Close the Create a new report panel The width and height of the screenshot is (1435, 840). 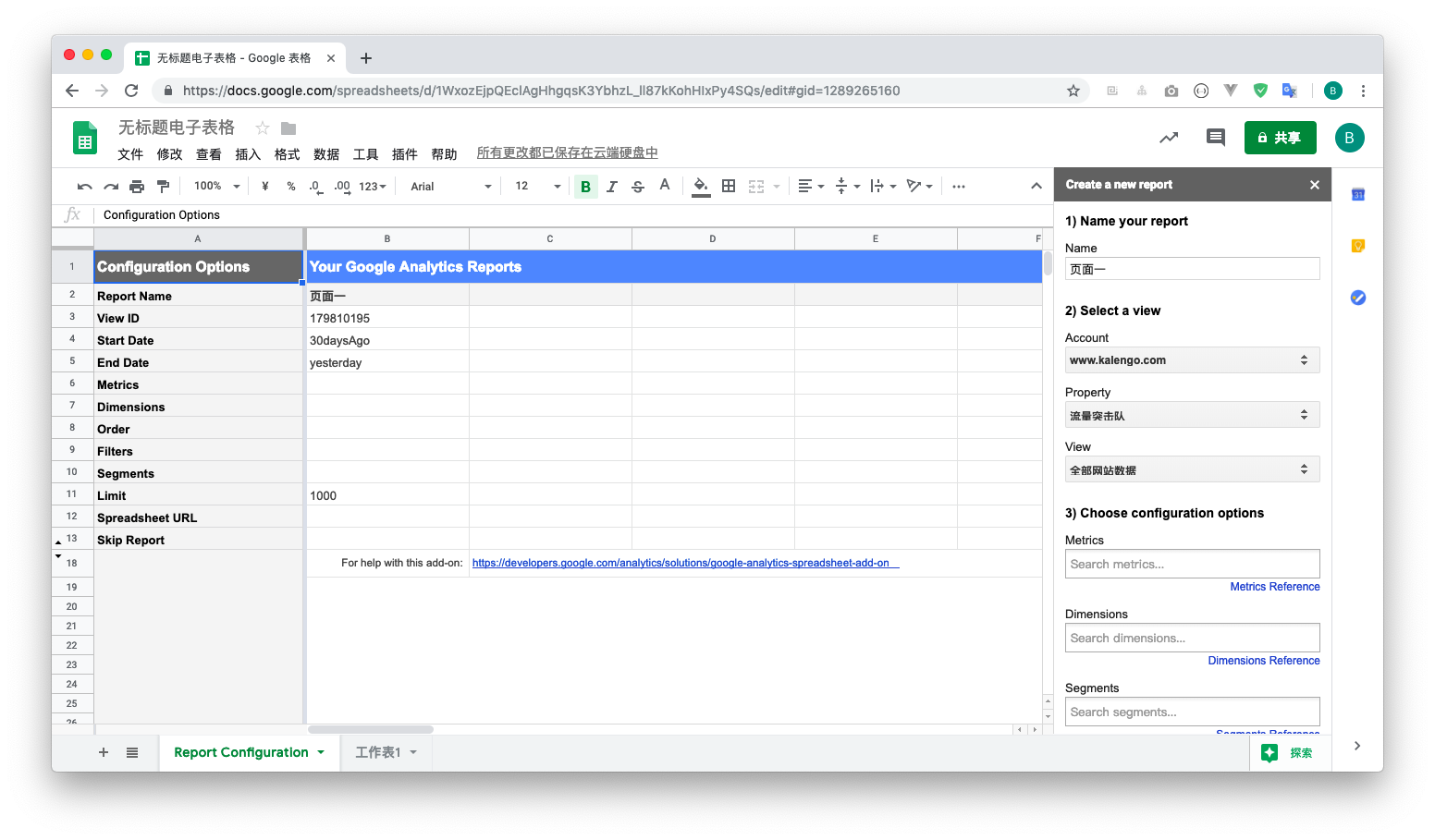tap(1315, 185)
